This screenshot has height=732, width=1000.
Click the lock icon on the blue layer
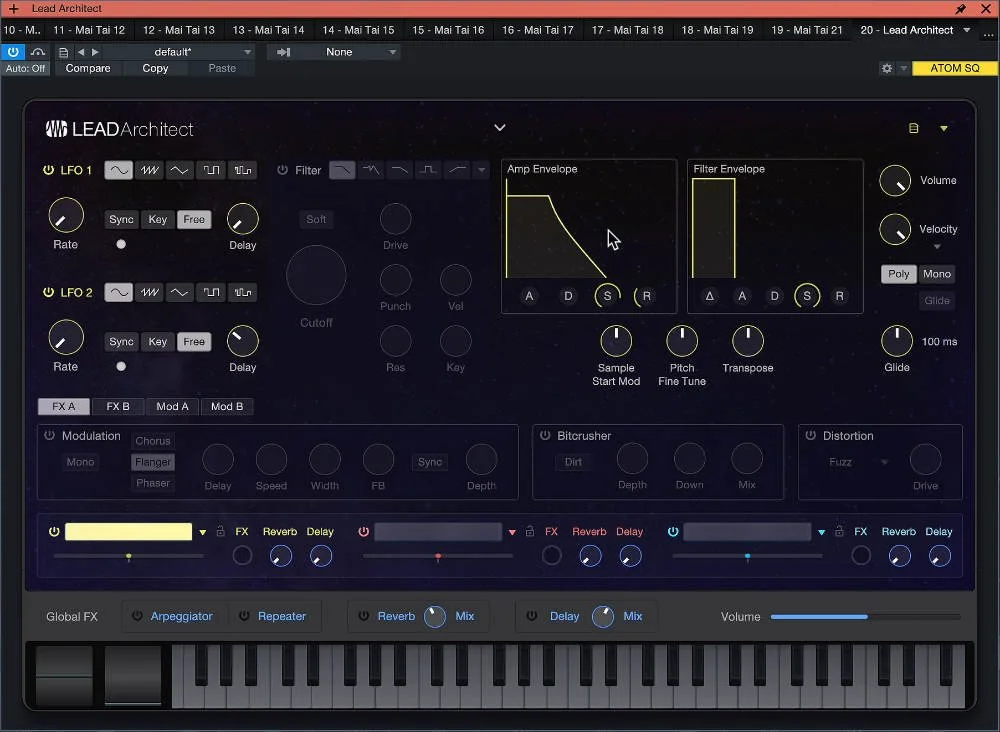tap(839, 531)
